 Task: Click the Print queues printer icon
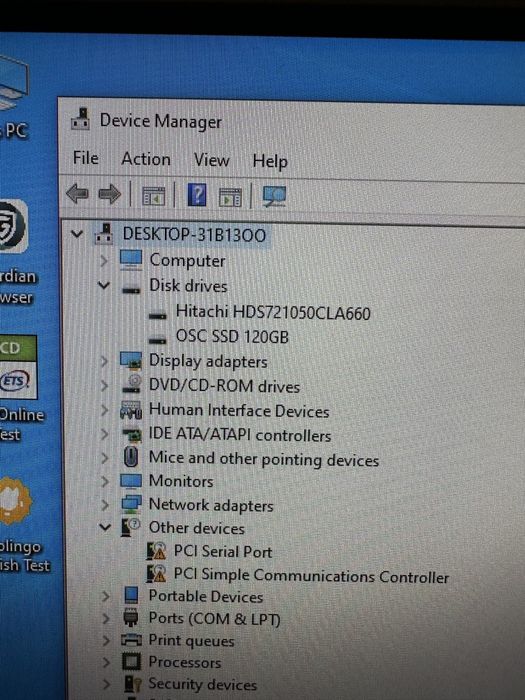[131, 640]
